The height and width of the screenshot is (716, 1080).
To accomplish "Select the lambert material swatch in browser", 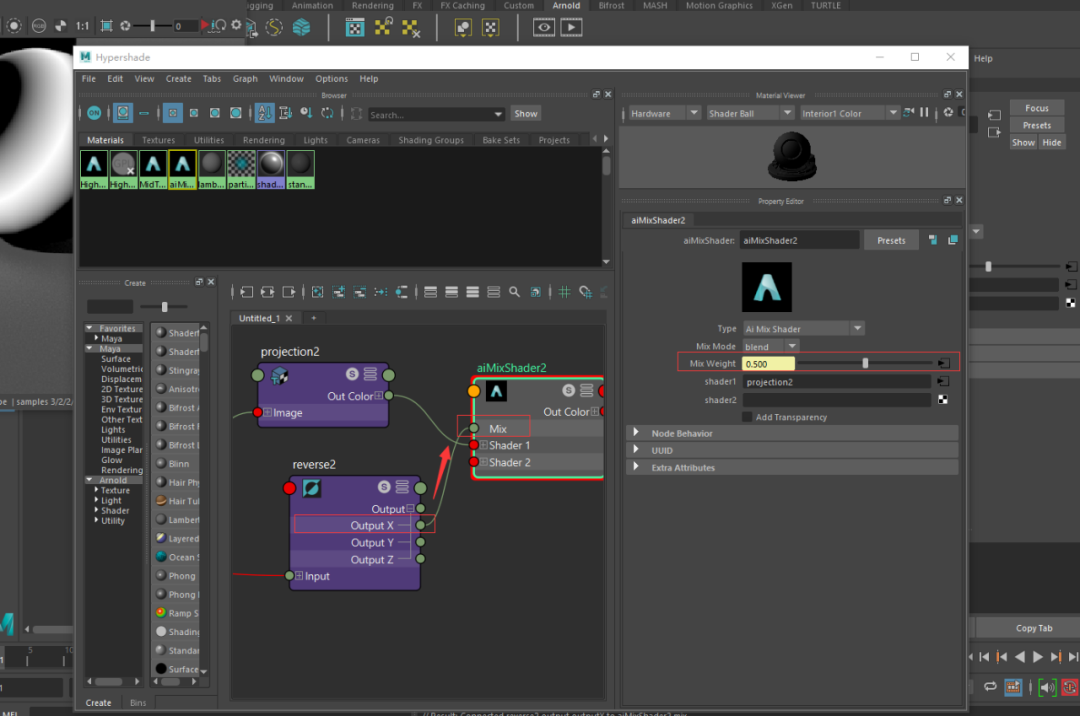I will pyautogui.click(x=211, y=169).
